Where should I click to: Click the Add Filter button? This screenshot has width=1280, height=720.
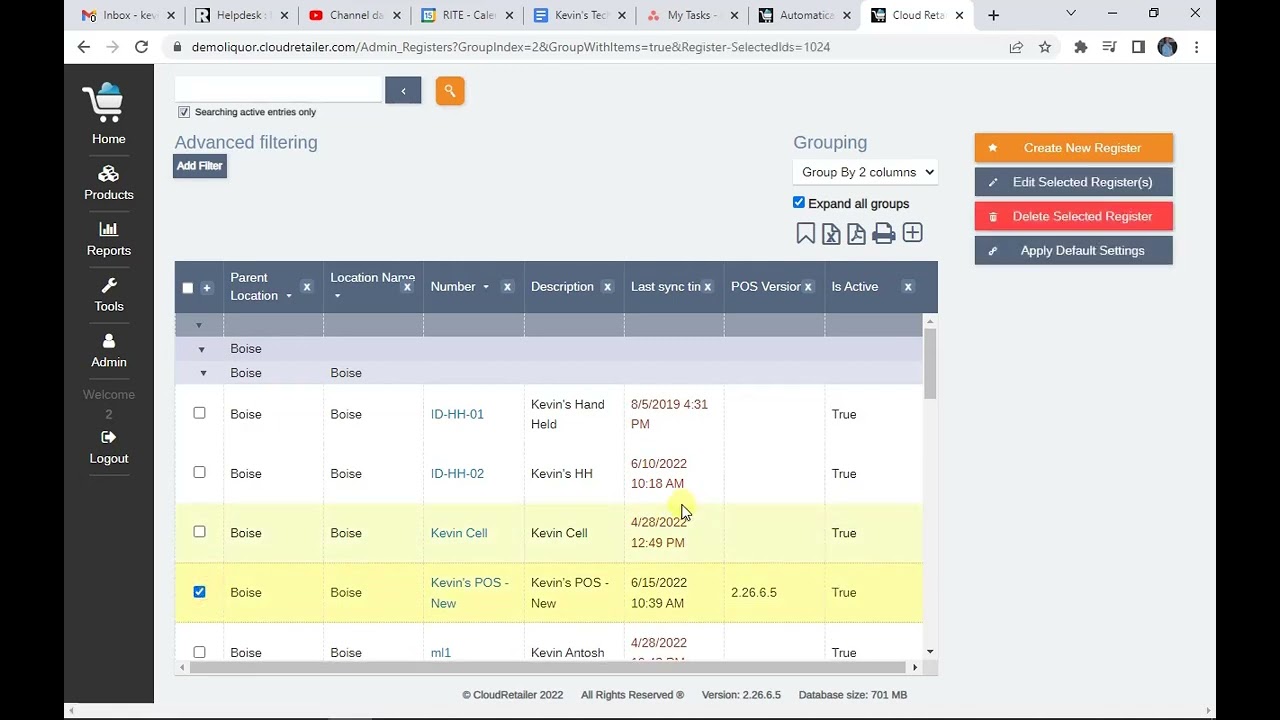(x=200, y=166)
